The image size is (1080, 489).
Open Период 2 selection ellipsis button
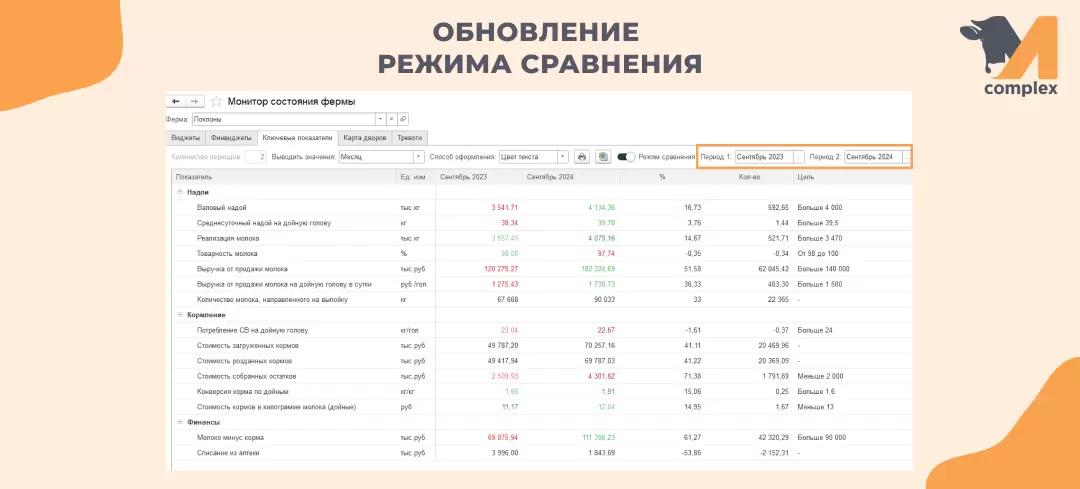907,157
